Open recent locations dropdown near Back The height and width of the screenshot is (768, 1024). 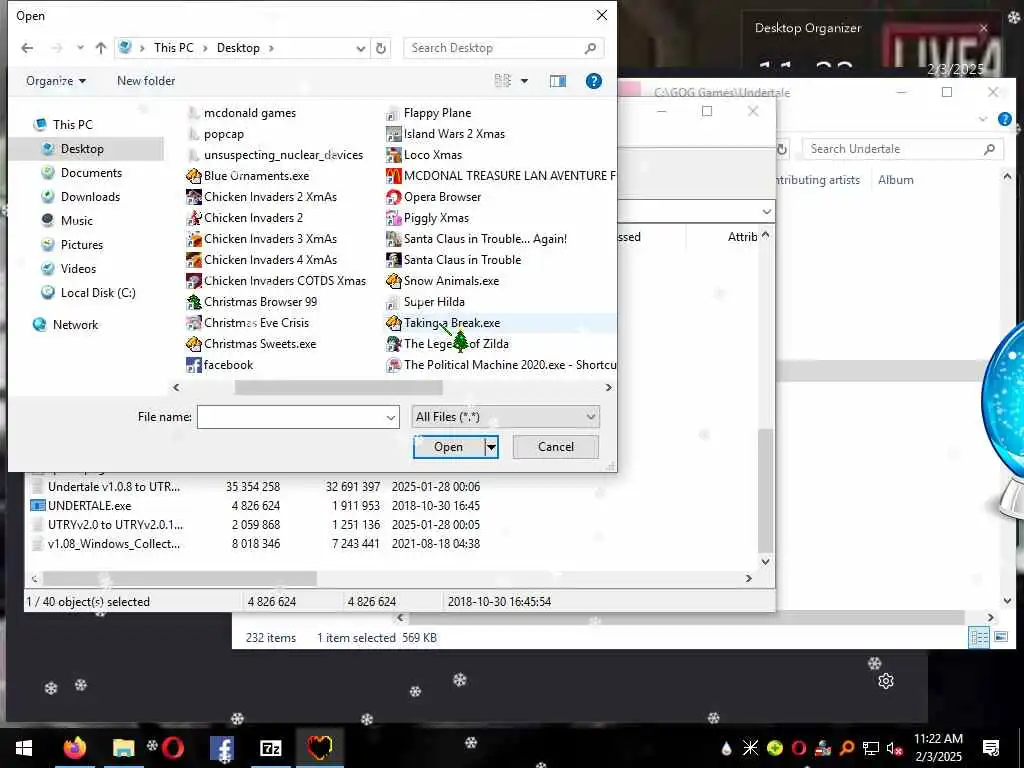(80, 48)
